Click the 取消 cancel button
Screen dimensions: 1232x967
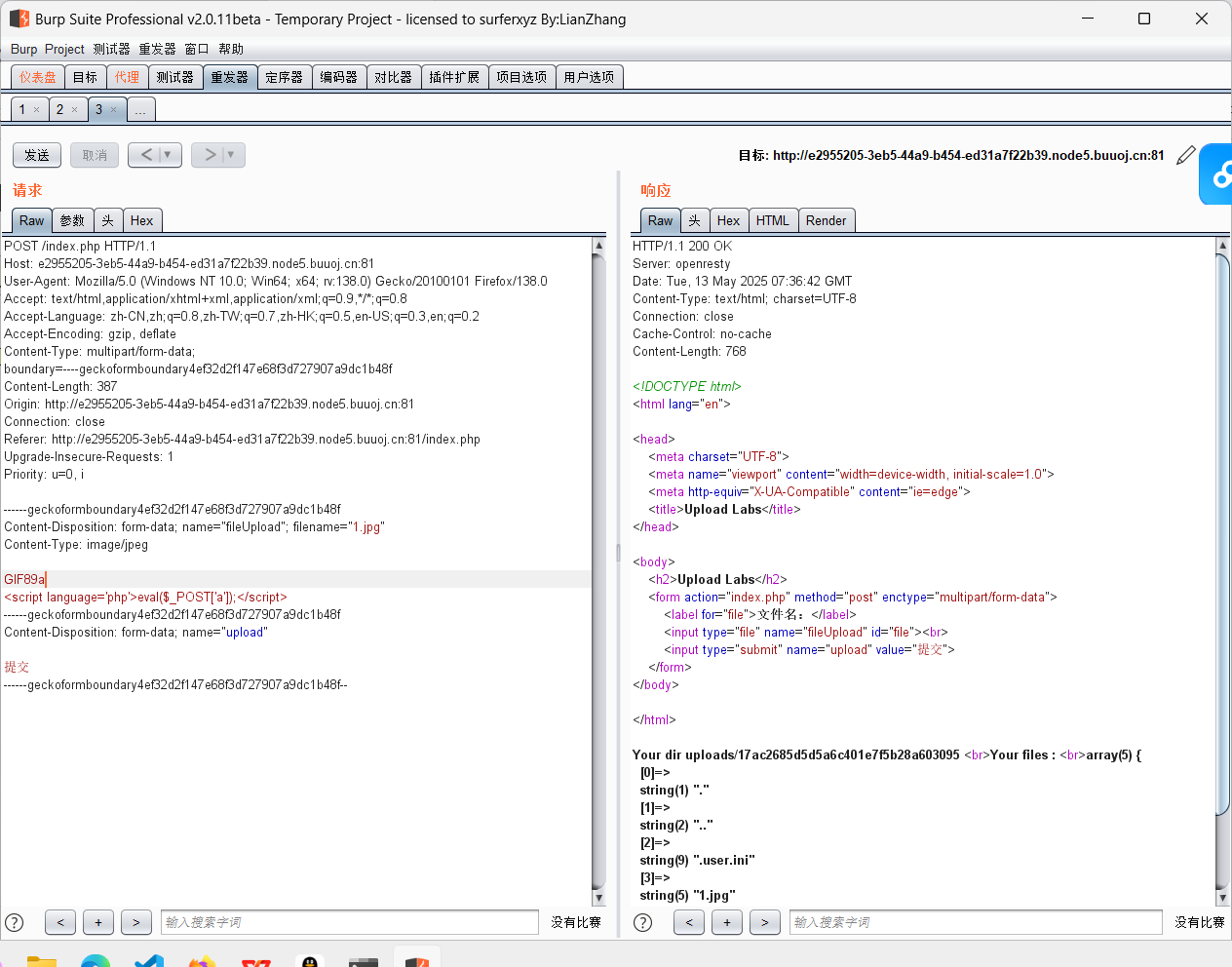(x=95, y=155)
